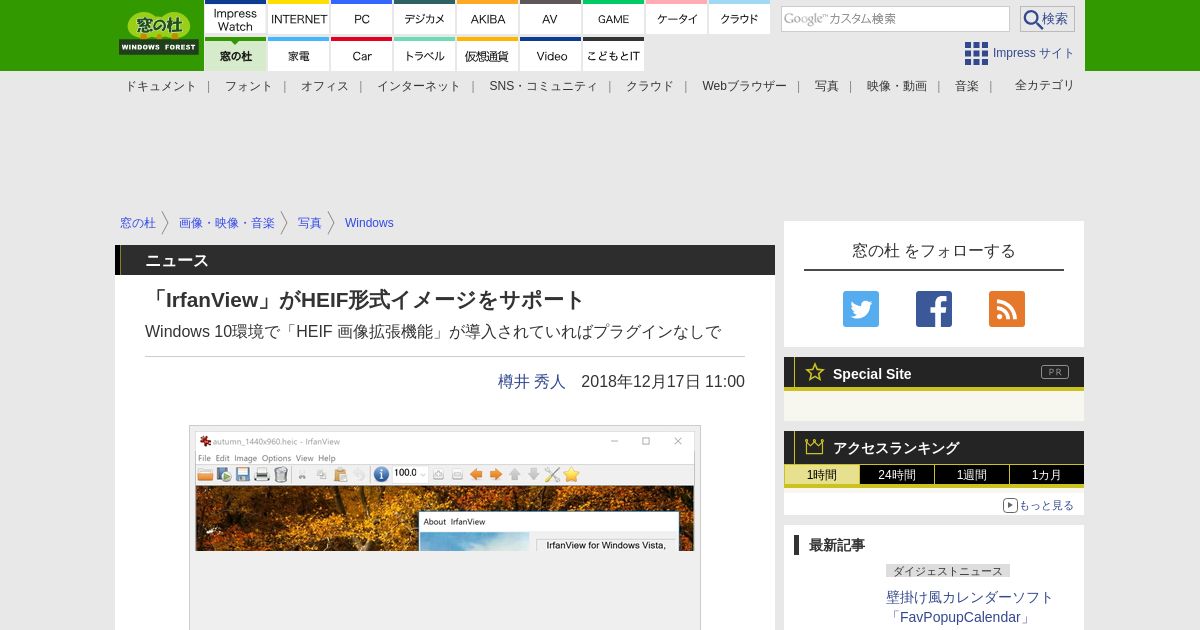Select the インターネット category menu
This screenshot has height=630, width=1200.
[419, 86]
